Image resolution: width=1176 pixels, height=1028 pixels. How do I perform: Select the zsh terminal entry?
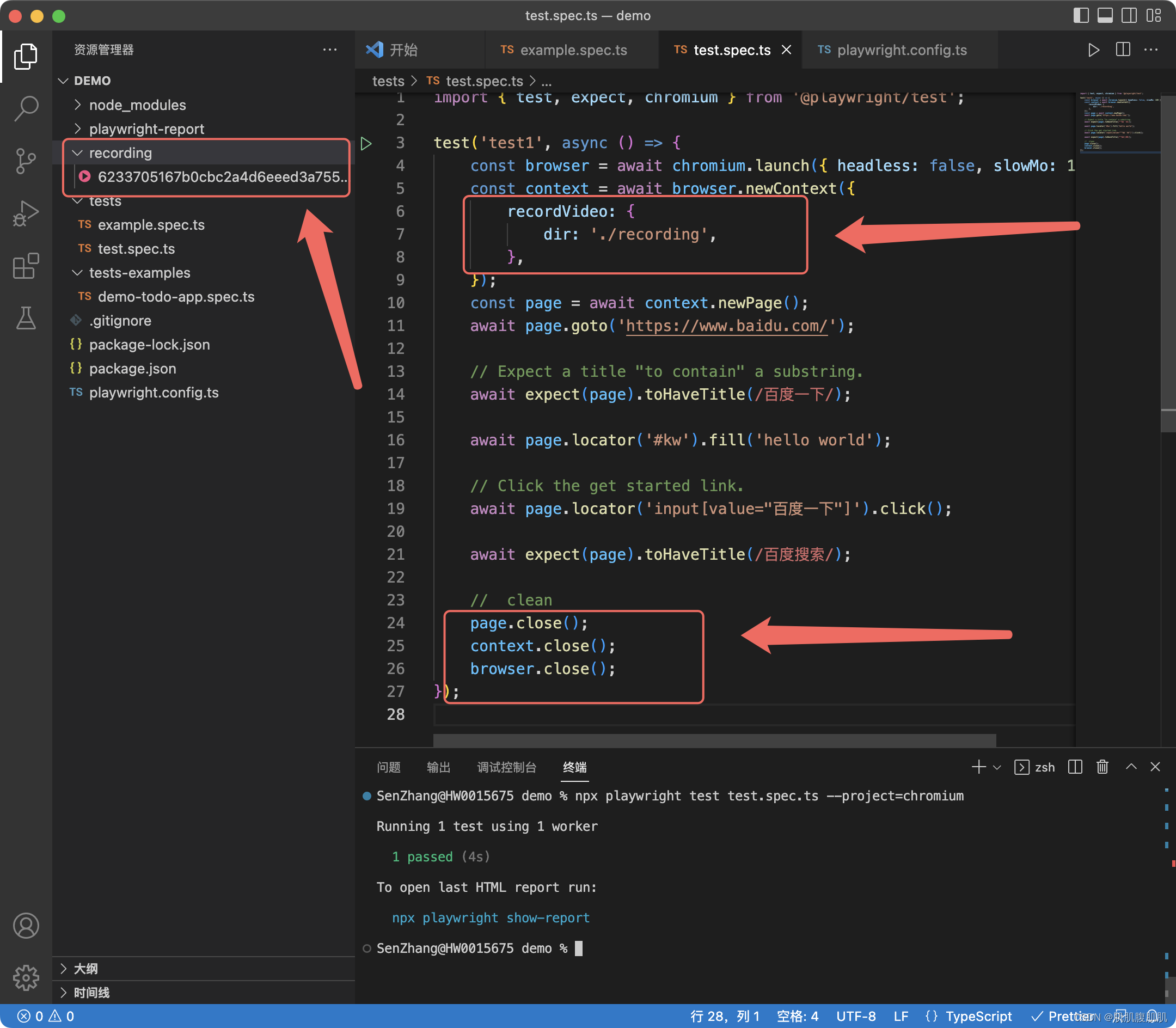pos(1035,767)
